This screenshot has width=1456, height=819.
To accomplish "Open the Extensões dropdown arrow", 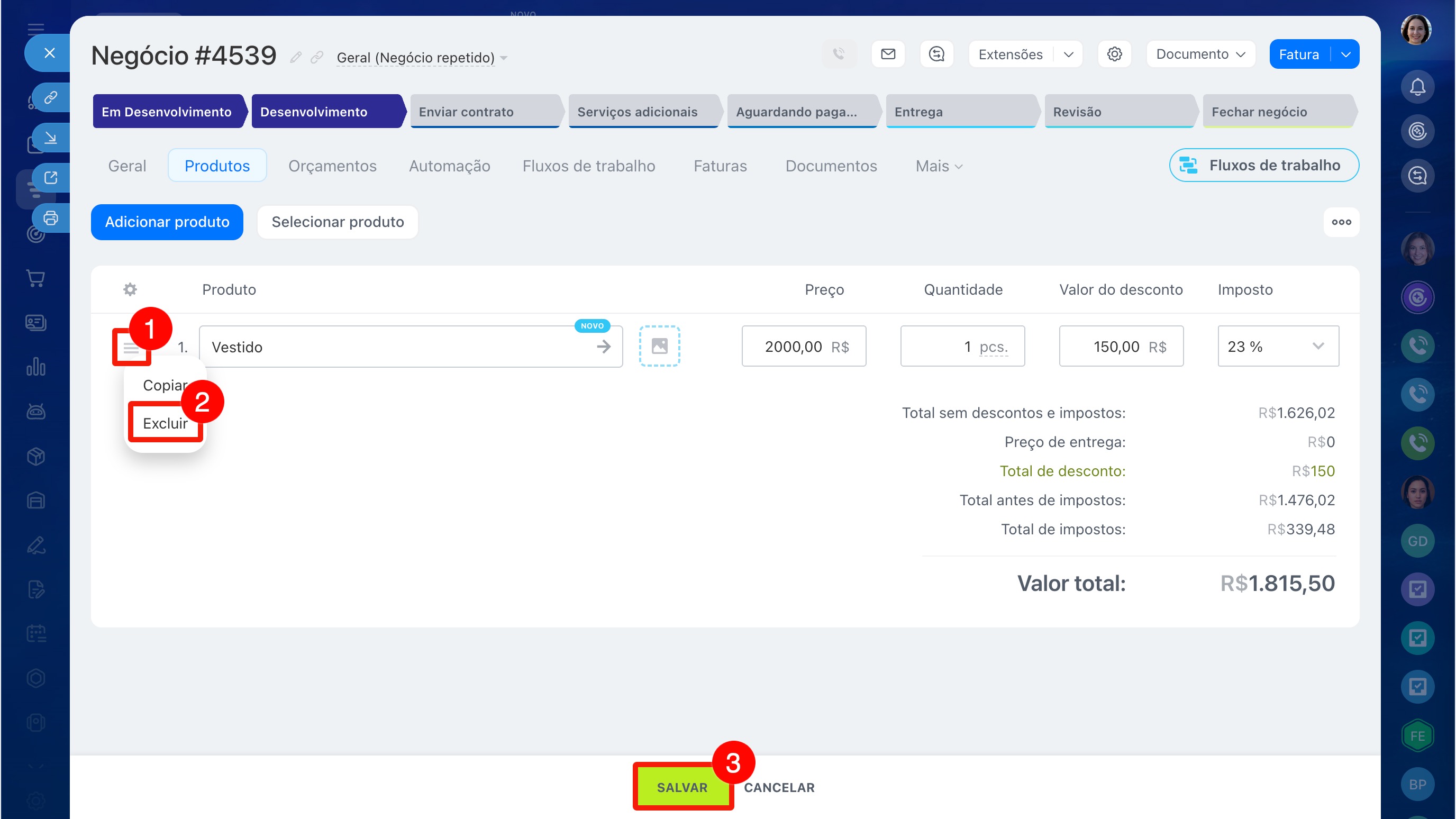I will click(1068, 54).
